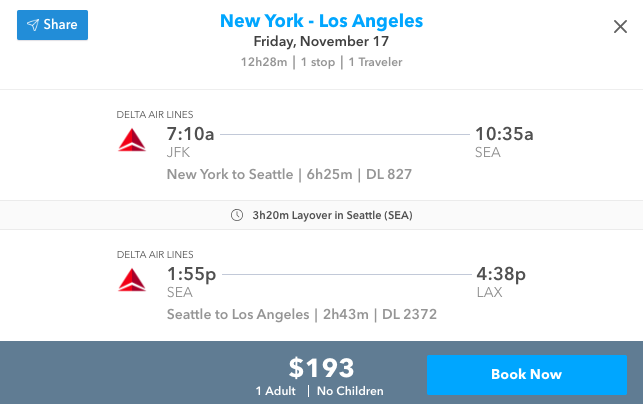Close the flight details panel
The width and height of the screenshot is (643, 404).
click(620, 27)
